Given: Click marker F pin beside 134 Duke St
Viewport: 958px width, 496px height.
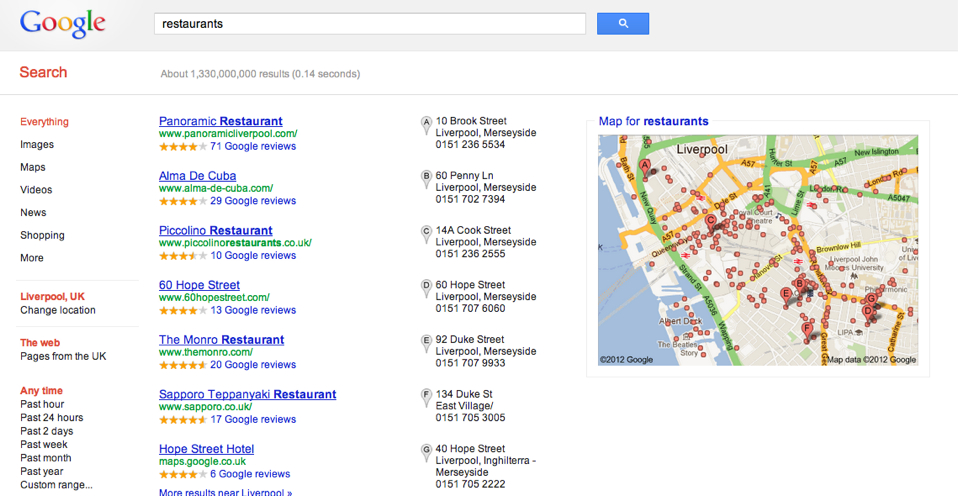Looking at the screenshot, I should pos(426,399).
